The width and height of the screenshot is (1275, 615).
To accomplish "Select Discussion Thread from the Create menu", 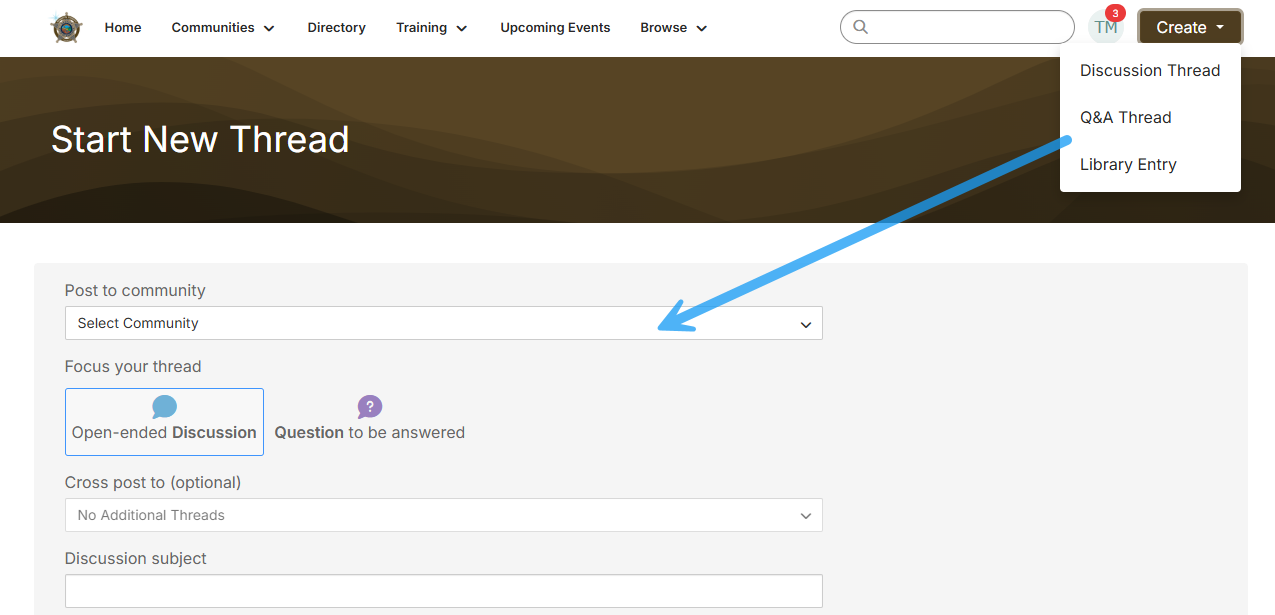I will point(1150,70).
